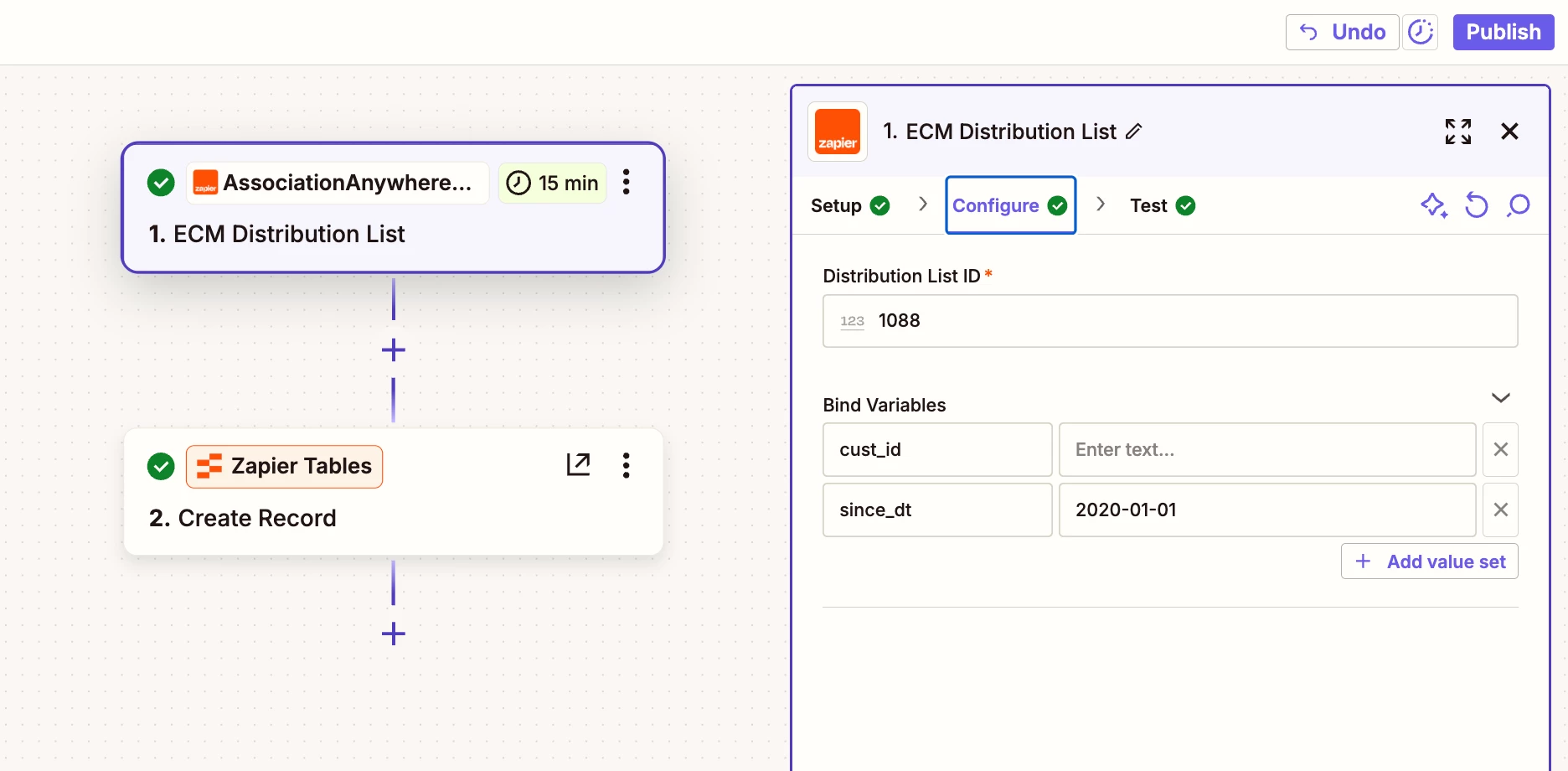Click chevron between Configure and Test
The image size is (1568, 771).
[x=1101, y=204]
